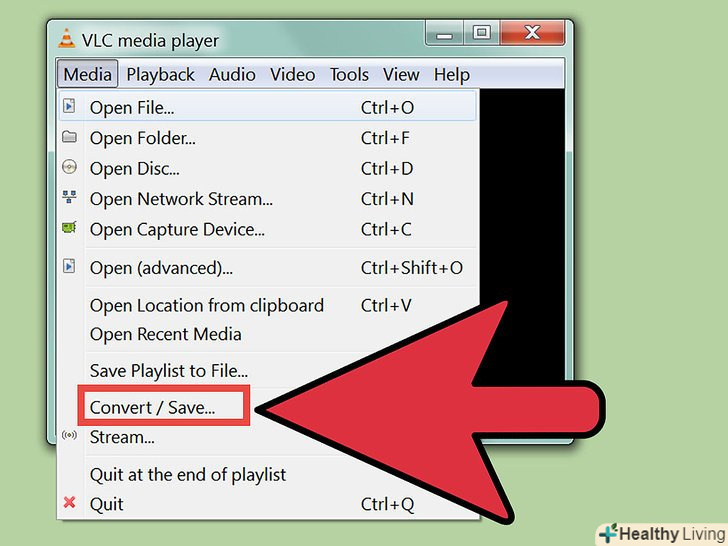Image resolution: width=728 pixels, height=546 pixels.
Task: Open the Playback menu
Action: click(x=160, y=75)
